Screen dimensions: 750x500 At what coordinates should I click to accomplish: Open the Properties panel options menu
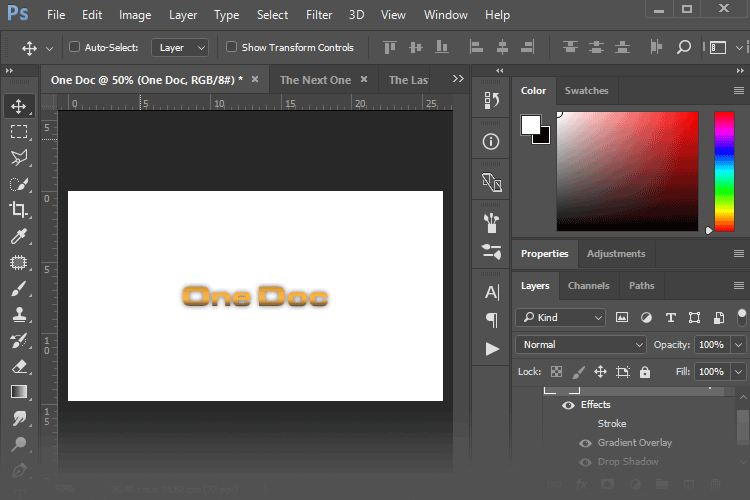point(739,254)
